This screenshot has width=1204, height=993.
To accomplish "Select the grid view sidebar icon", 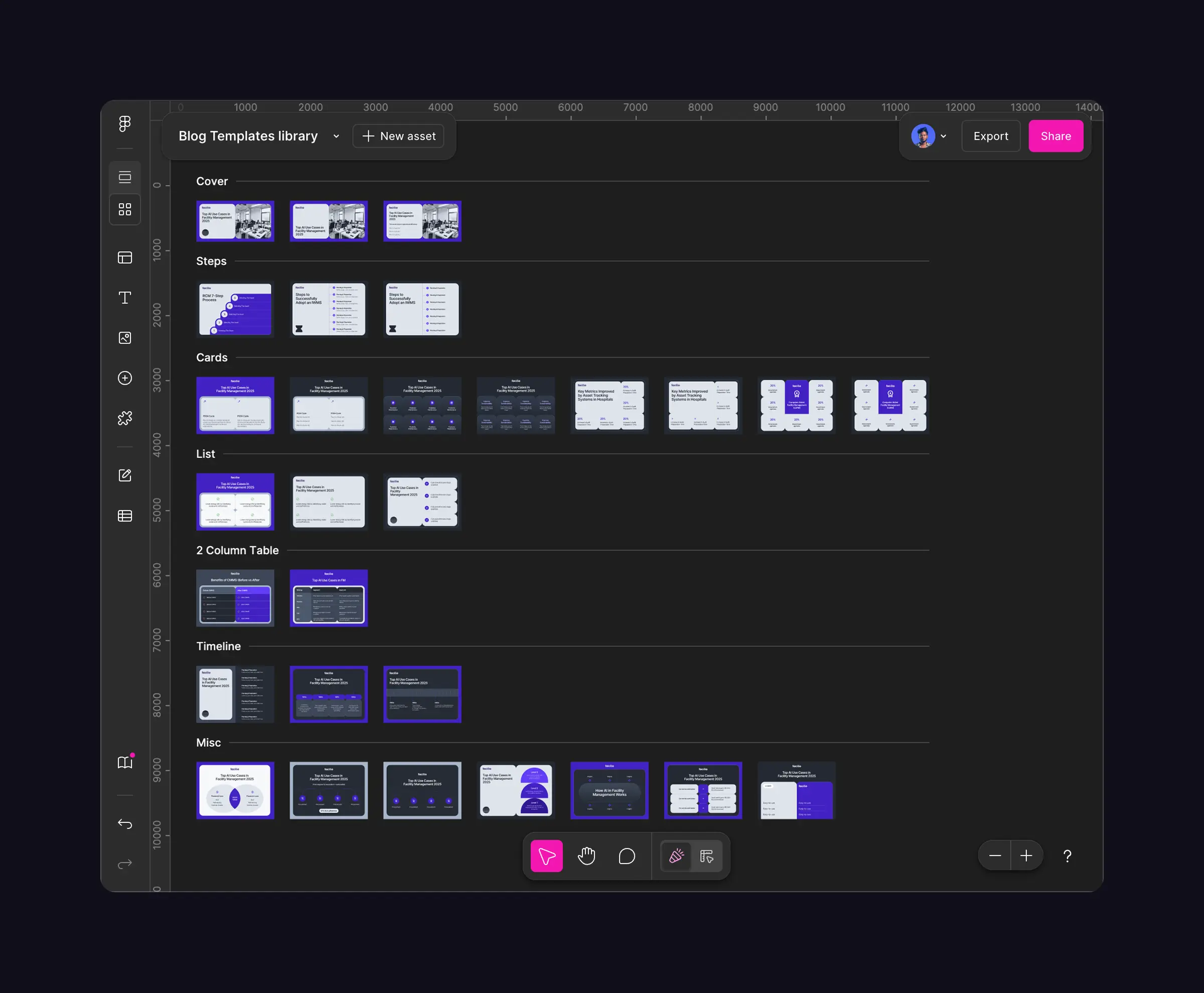I will point(125,209).
